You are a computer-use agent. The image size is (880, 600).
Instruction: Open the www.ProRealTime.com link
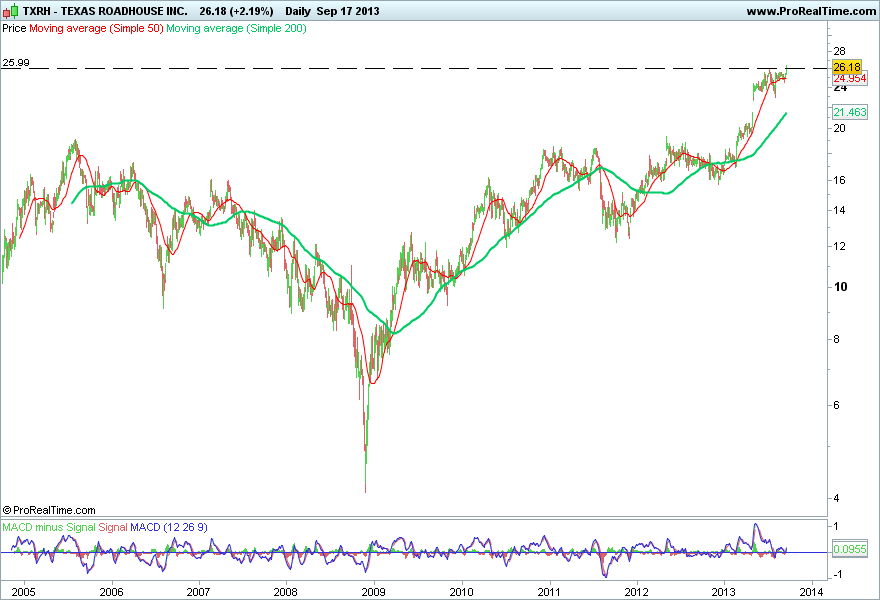coord(811,11)
